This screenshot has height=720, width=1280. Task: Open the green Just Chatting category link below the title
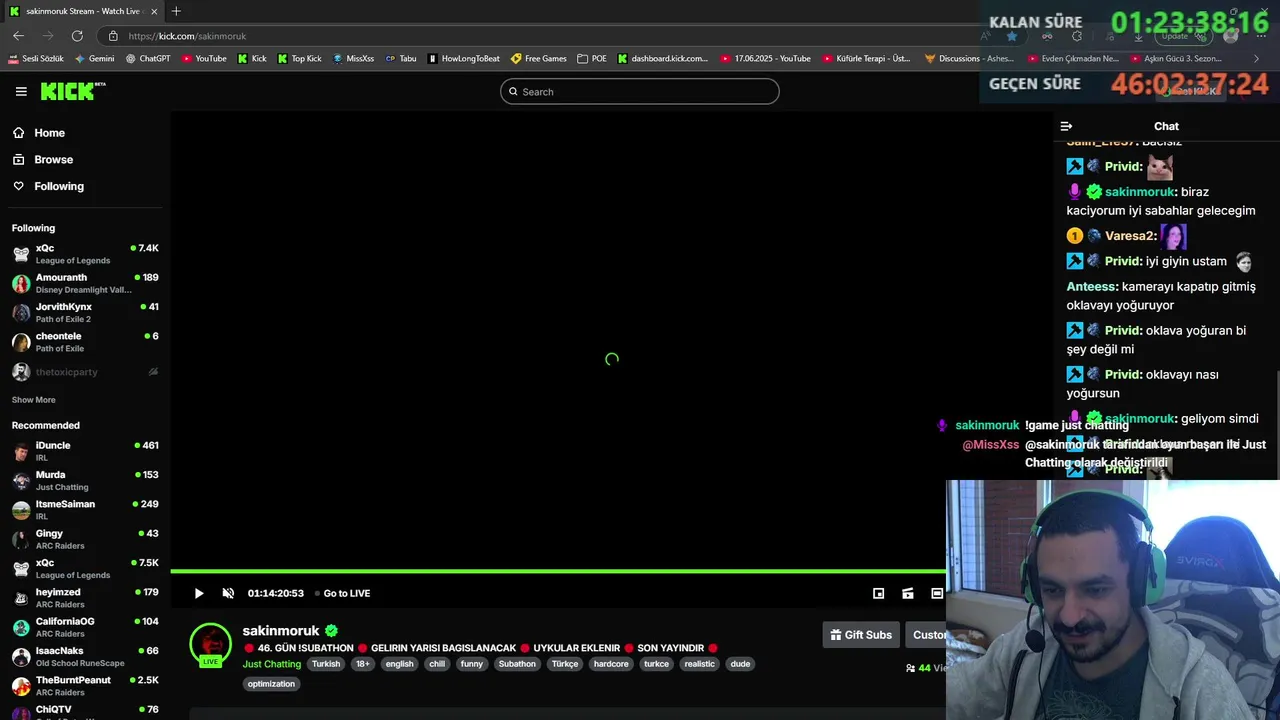(271, 664)
